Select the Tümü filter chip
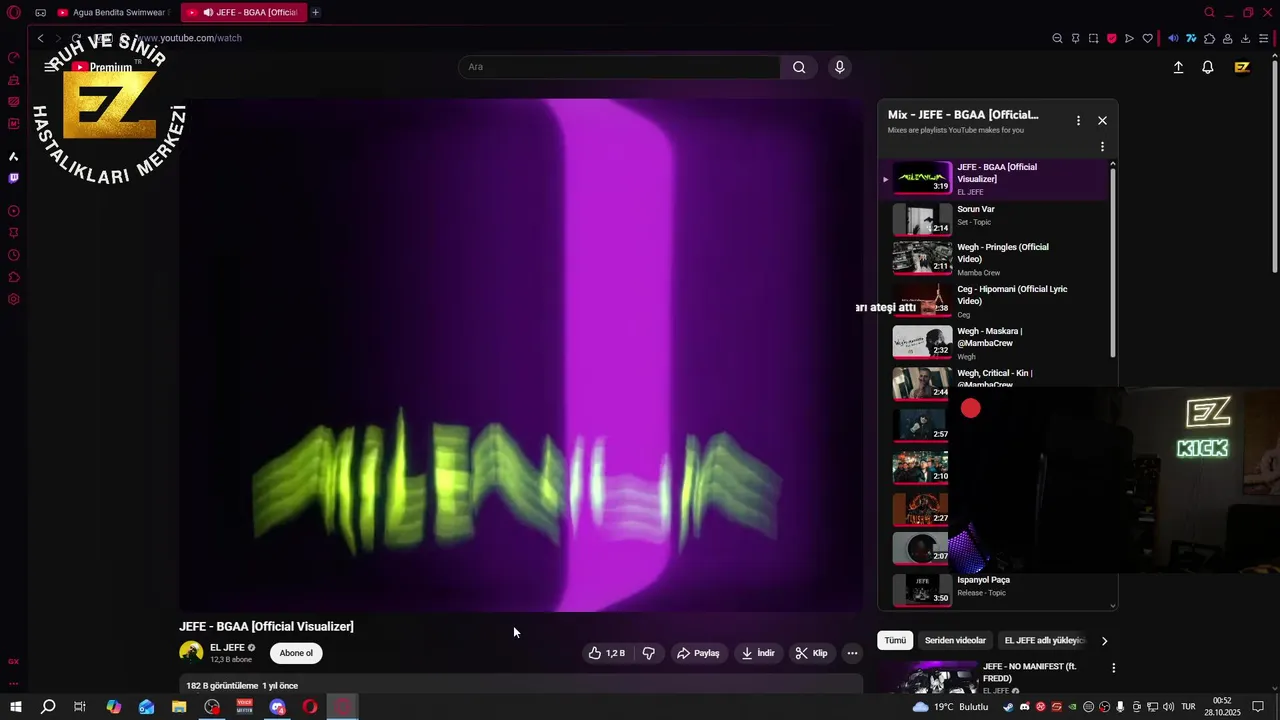Image resolution: width=1280 pixels, height=720 pixels. click(895, 640)
